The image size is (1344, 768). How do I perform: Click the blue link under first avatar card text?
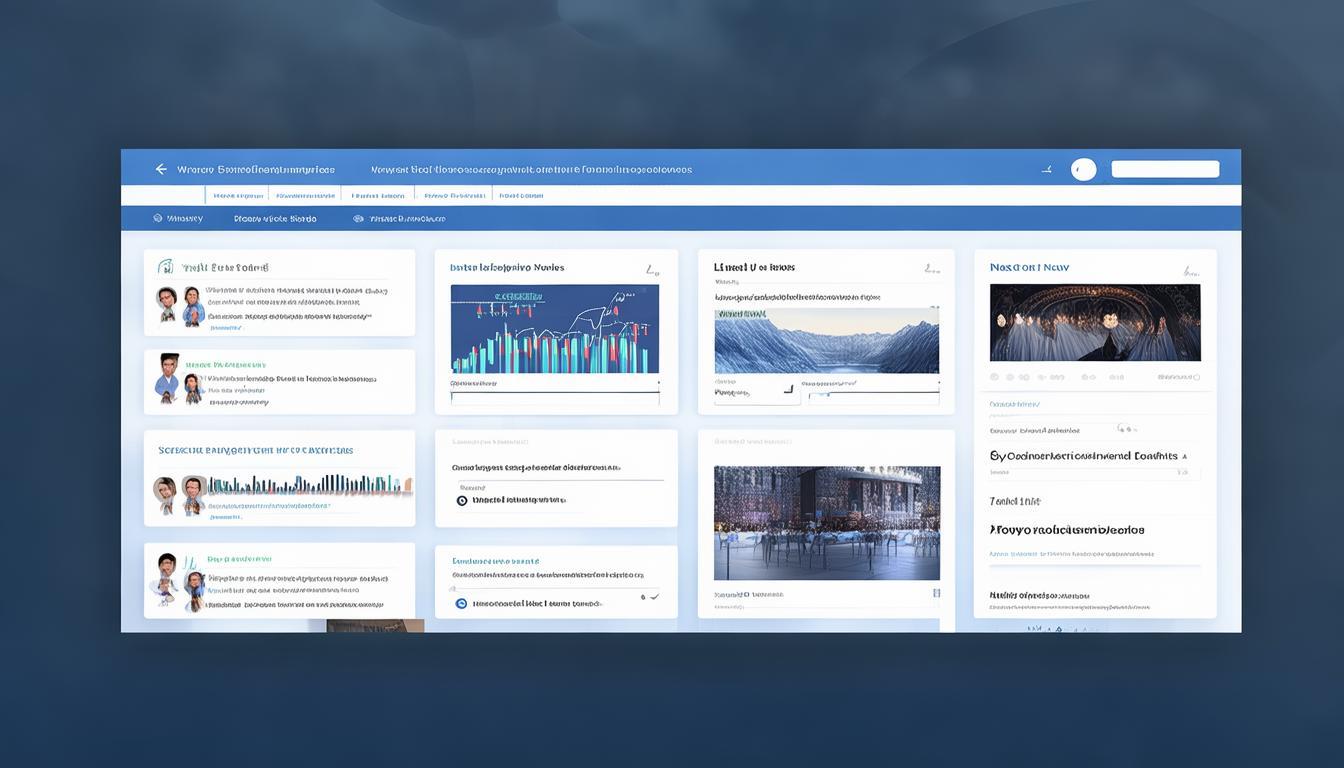(x=225, y=327)
